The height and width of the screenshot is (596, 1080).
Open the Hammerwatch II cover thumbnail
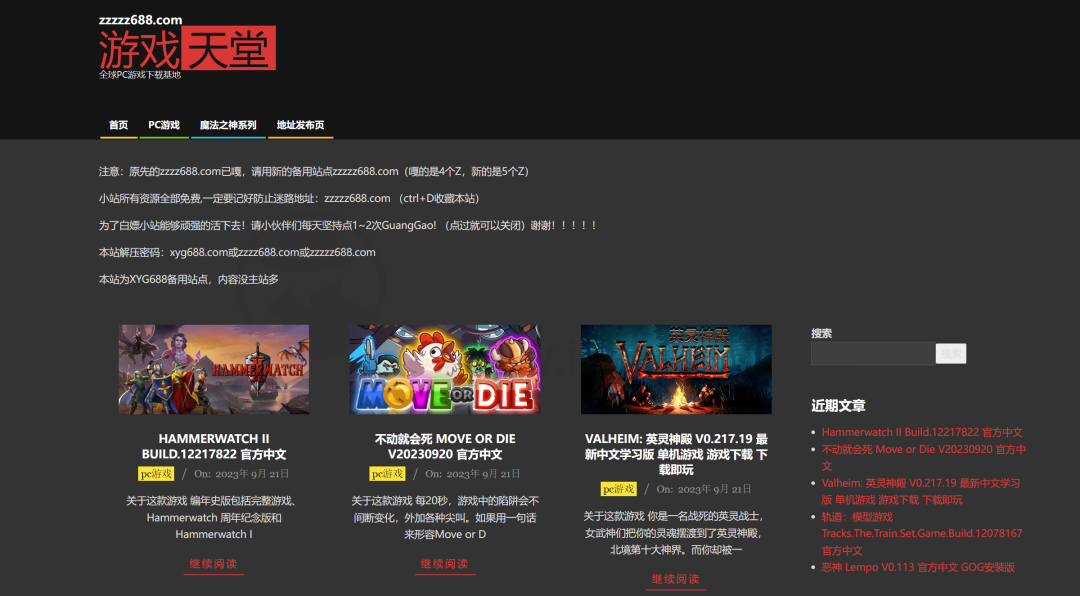point(214,369)
